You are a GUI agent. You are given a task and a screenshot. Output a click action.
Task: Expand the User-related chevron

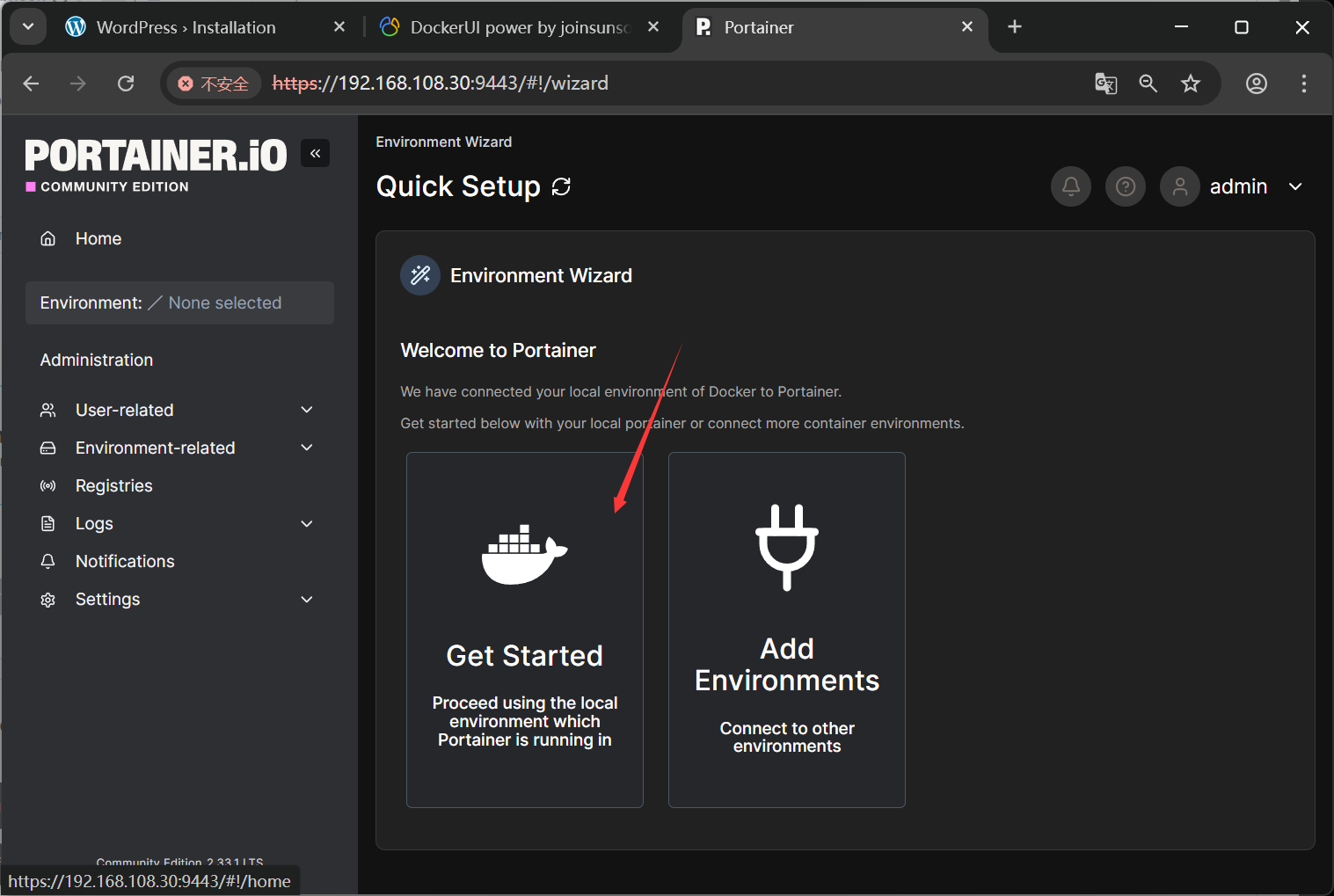point(307,410)
